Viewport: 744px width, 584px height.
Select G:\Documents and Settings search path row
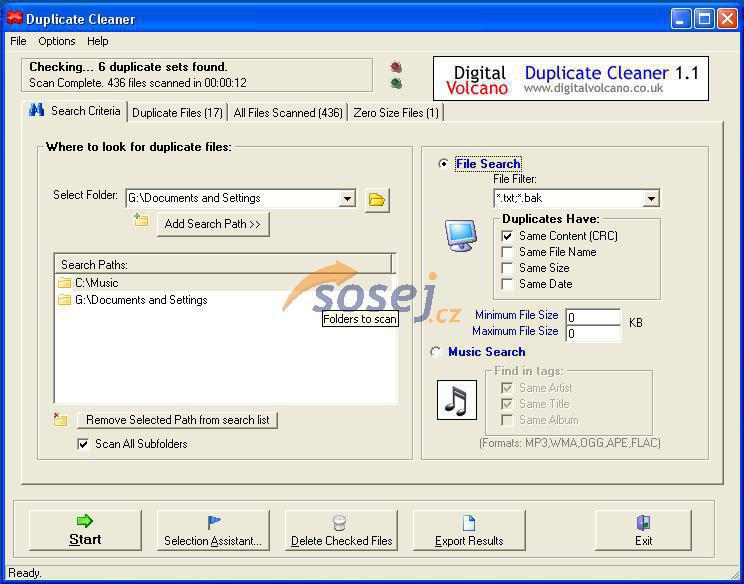(x=225, y=300)
